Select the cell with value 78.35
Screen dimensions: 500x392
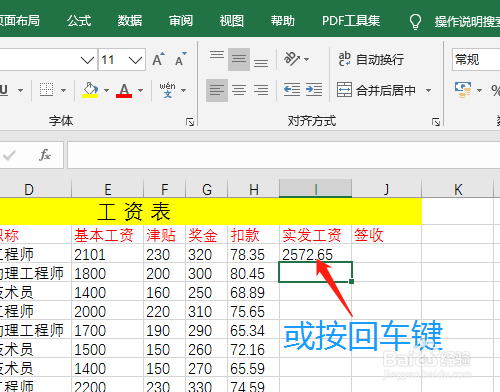click(254, 254)
